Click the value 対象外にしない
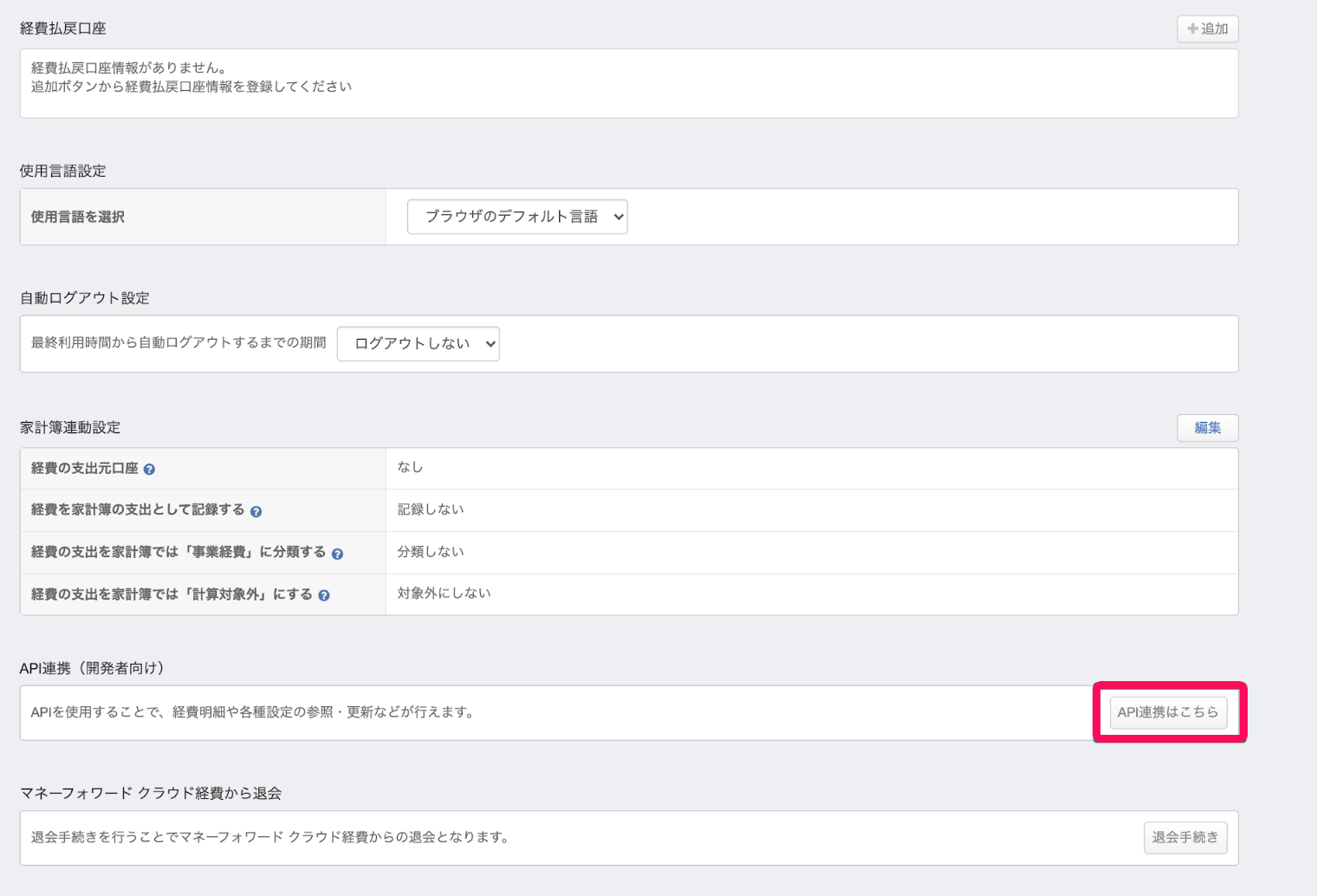 444,593
